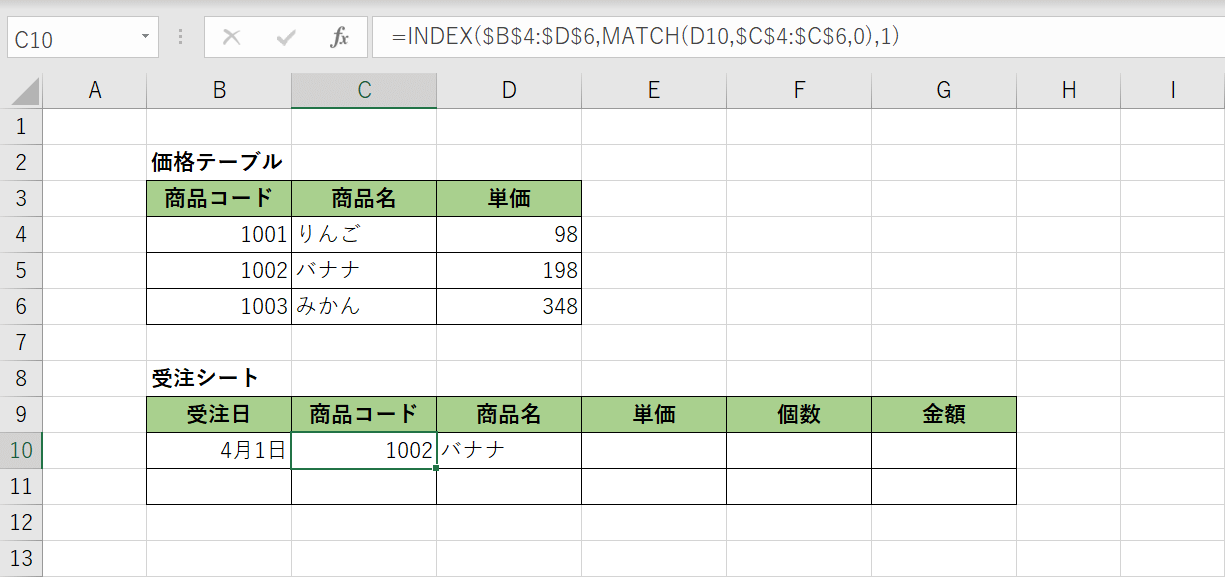This screenshot has height=577, width=1225.
Task: Select column C header
Action: pos(364,91)
